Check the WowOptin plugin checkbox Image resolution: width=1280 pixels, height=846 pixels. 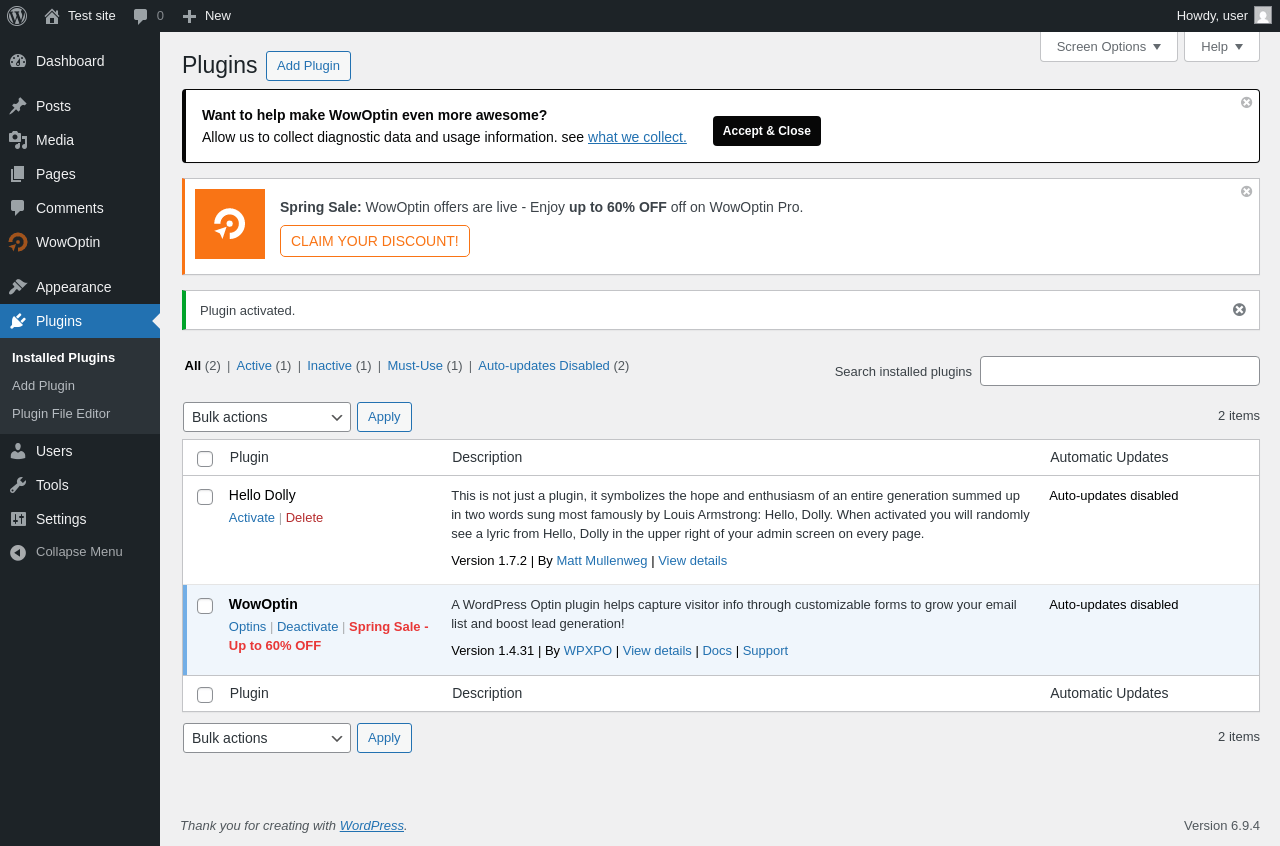point(205,606)
